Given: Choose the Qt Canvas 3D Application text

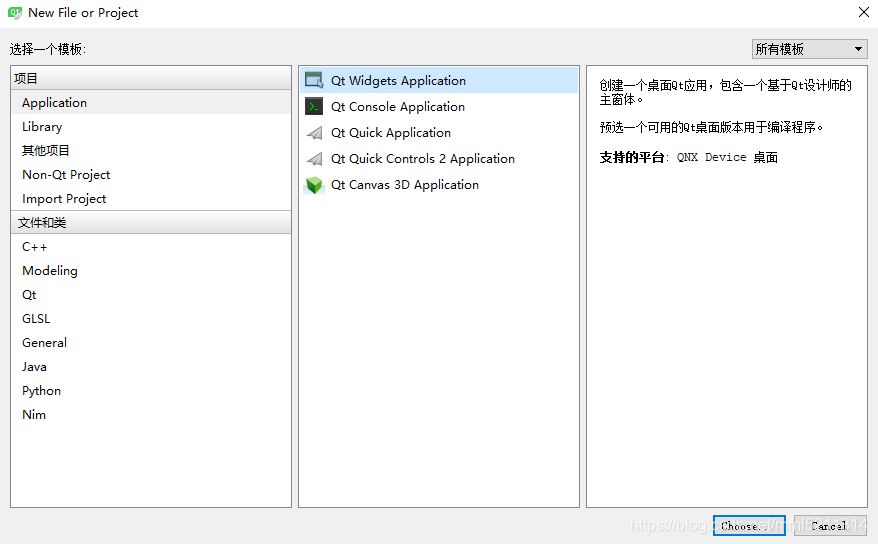Looking at the screenshot, I should [405, 185].
